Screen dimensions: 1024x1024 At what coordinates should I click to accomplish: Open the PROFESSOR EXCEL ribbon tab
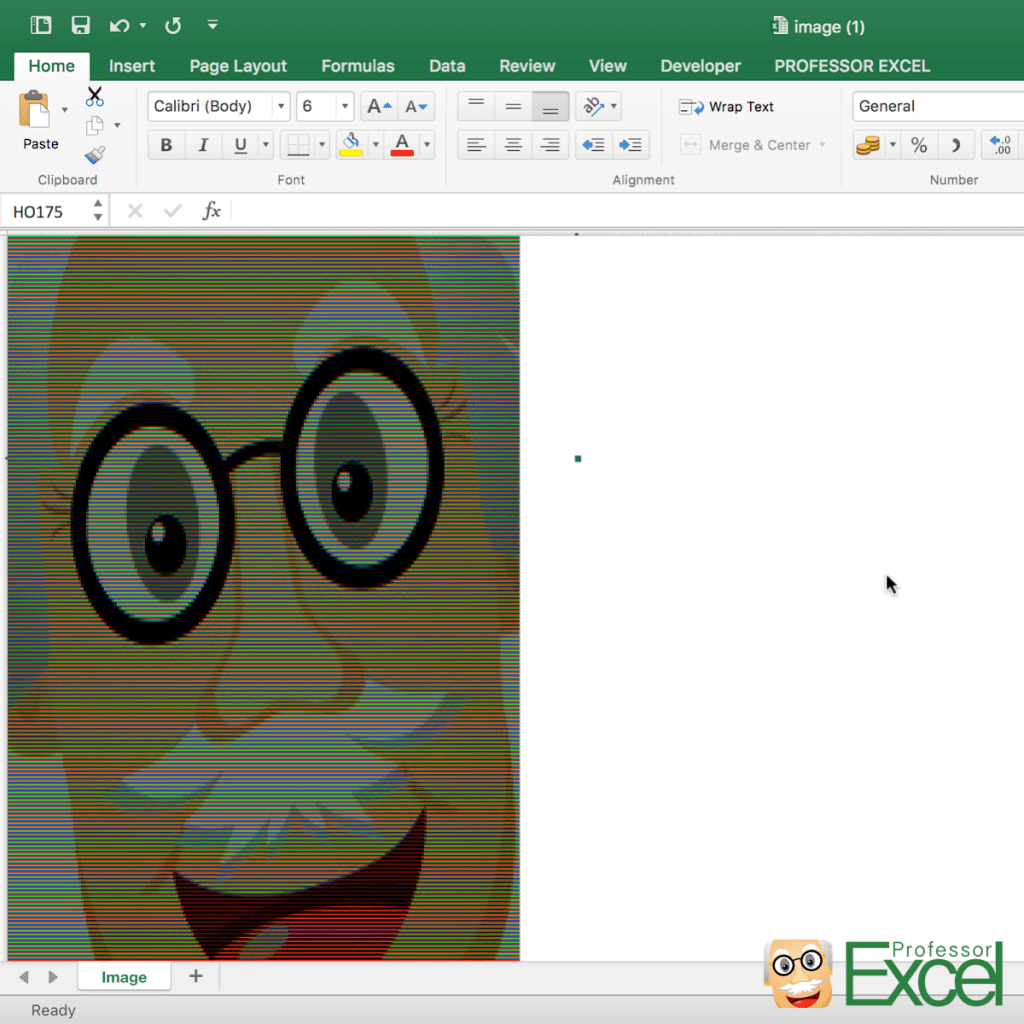tap(851, 66)
